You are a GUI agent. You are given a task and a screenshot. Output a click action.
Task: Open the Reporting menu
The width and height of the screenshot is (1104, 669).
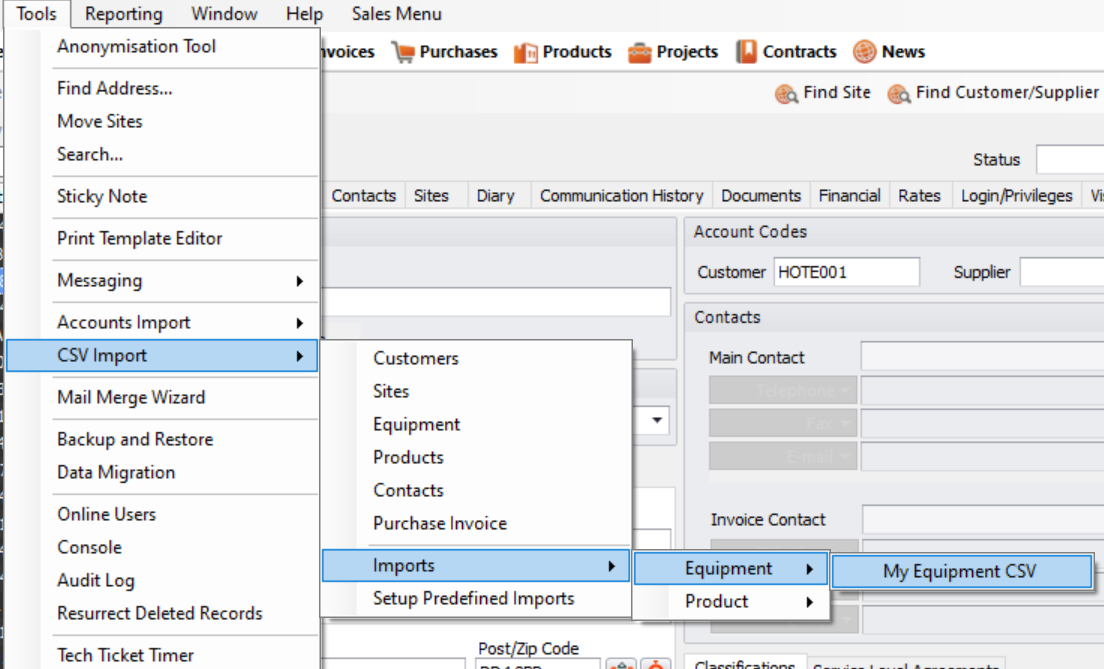123,13
